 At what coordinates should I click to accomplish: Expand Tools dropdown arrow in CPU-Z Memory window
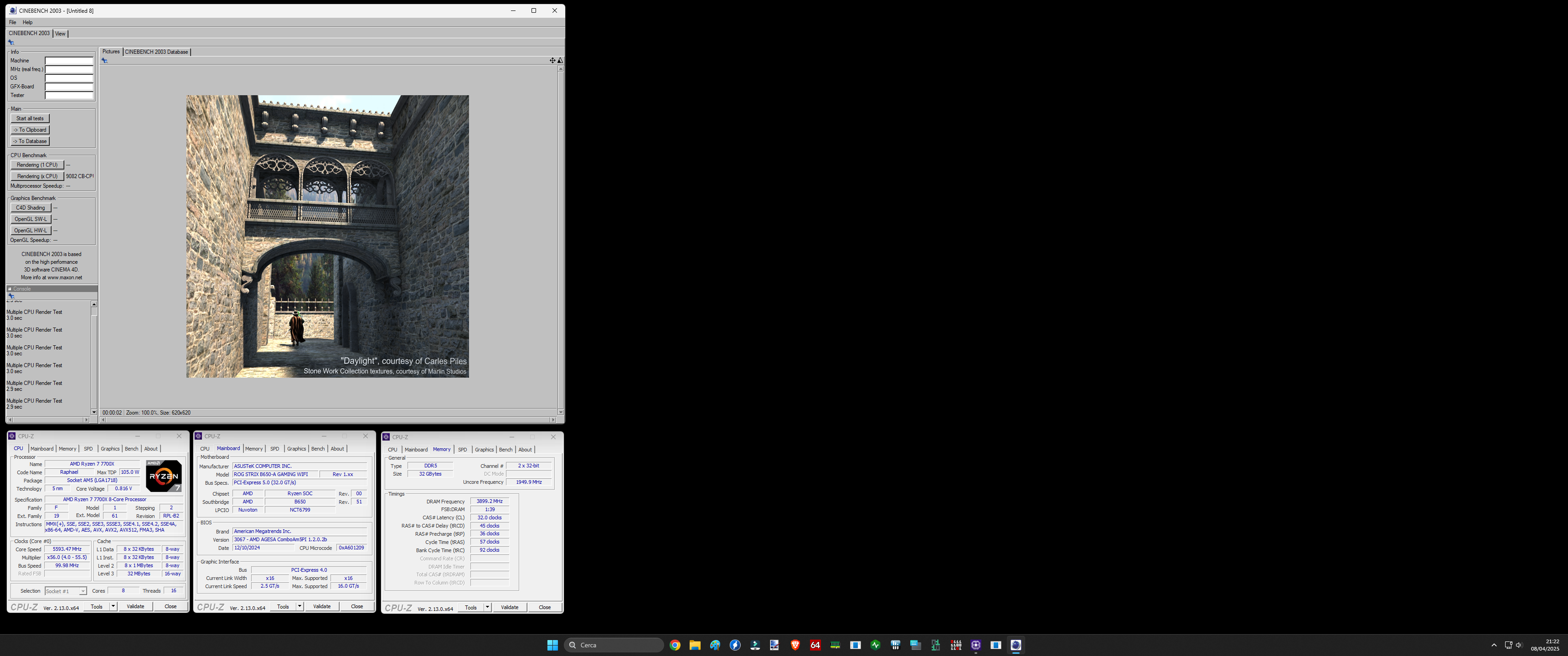[488, 607]
